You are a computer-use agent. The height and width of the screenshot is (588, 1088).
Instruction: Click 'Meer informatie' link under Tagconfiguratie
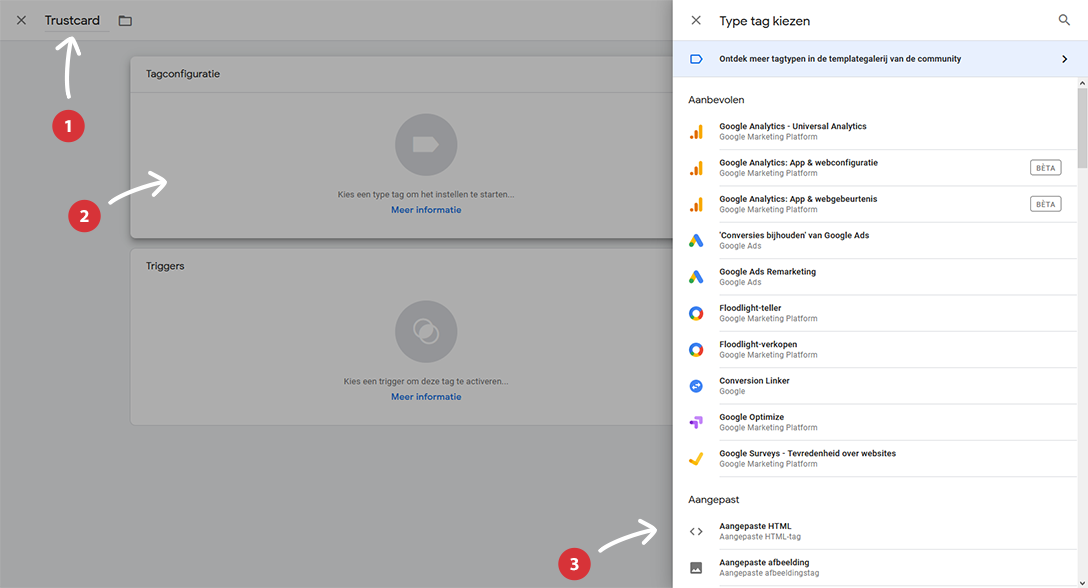click(x=426, y=210)
